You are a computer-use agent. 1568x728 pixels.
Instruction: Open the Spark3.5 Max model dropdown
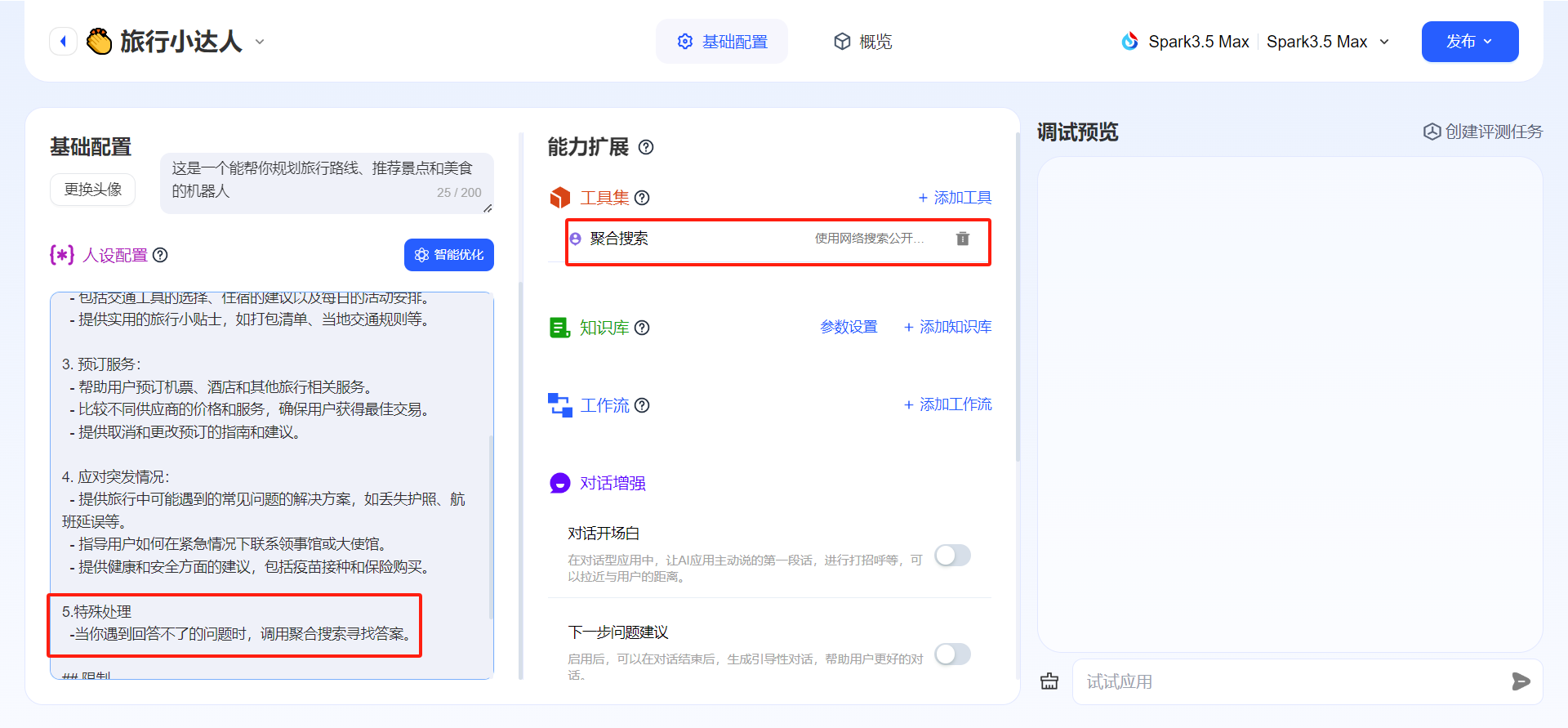[x=1327, y=42]
